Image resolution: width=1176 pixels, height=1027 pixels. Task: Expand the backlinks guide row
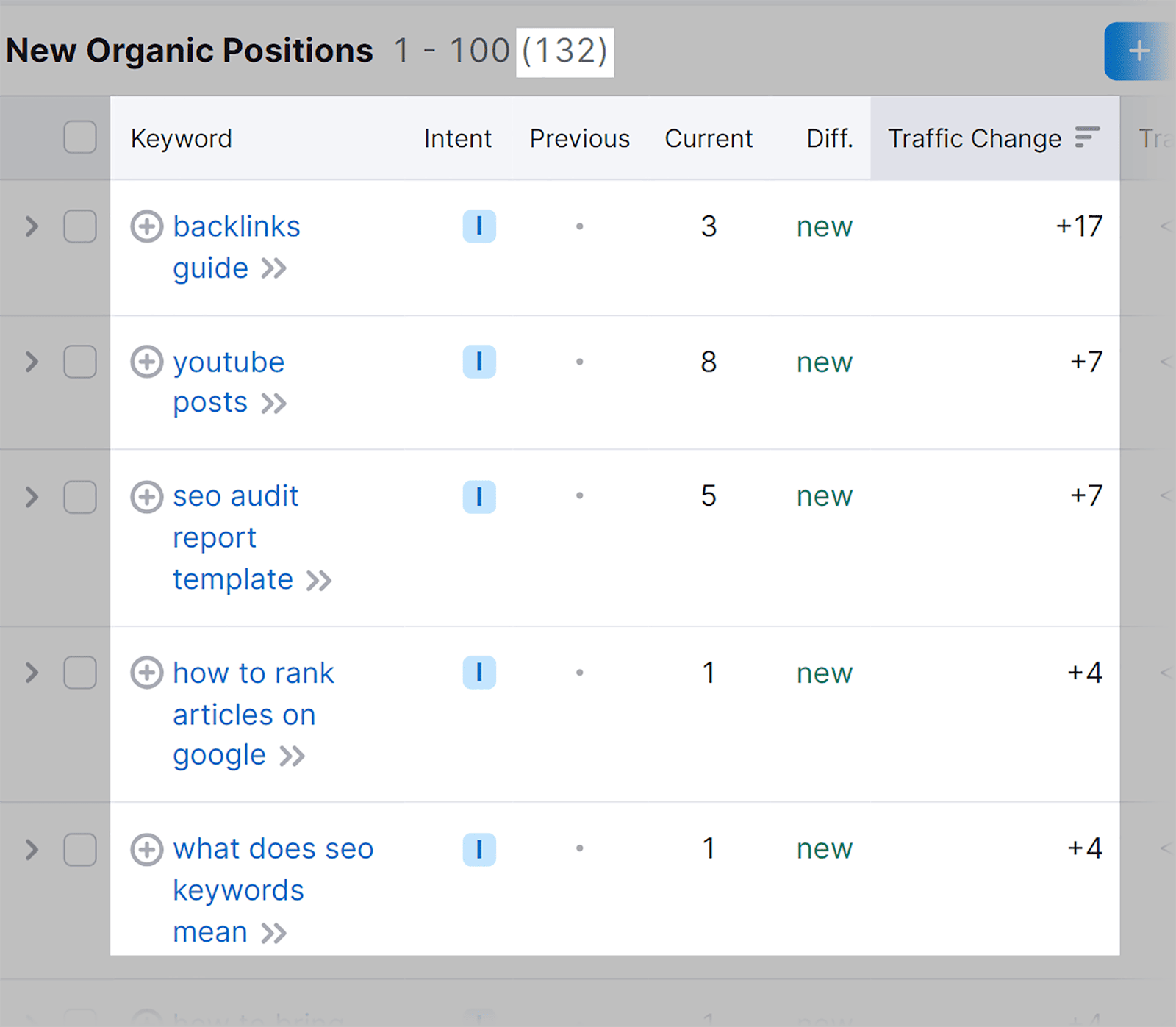click(32, 226)
